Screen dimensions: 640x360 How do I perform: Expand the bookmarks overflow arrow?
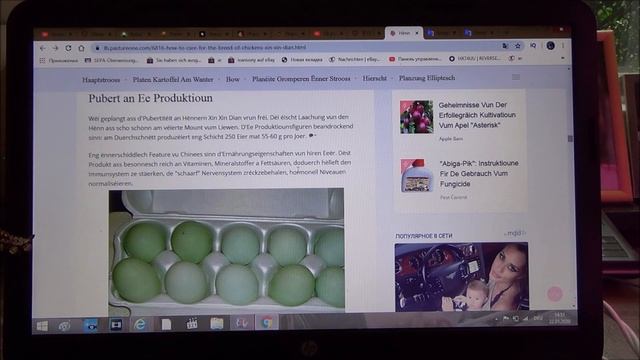563,58
